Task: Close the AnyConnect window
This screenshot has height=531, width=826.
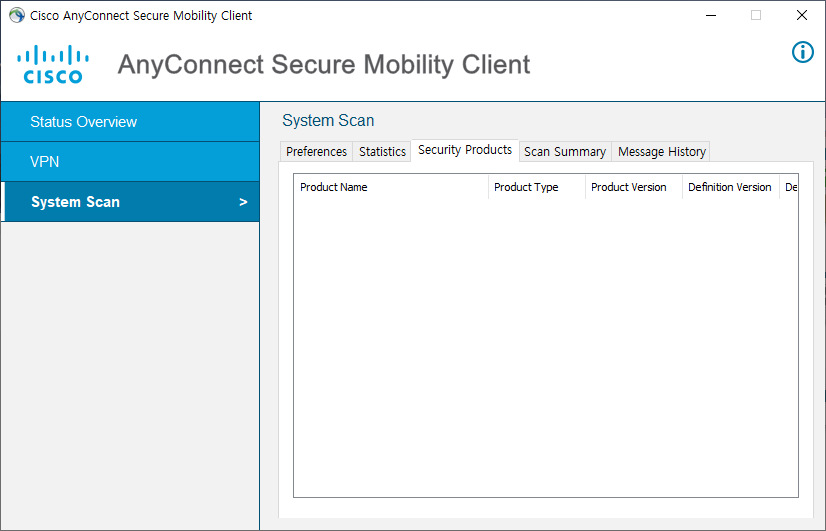Action: pos(802,15)
